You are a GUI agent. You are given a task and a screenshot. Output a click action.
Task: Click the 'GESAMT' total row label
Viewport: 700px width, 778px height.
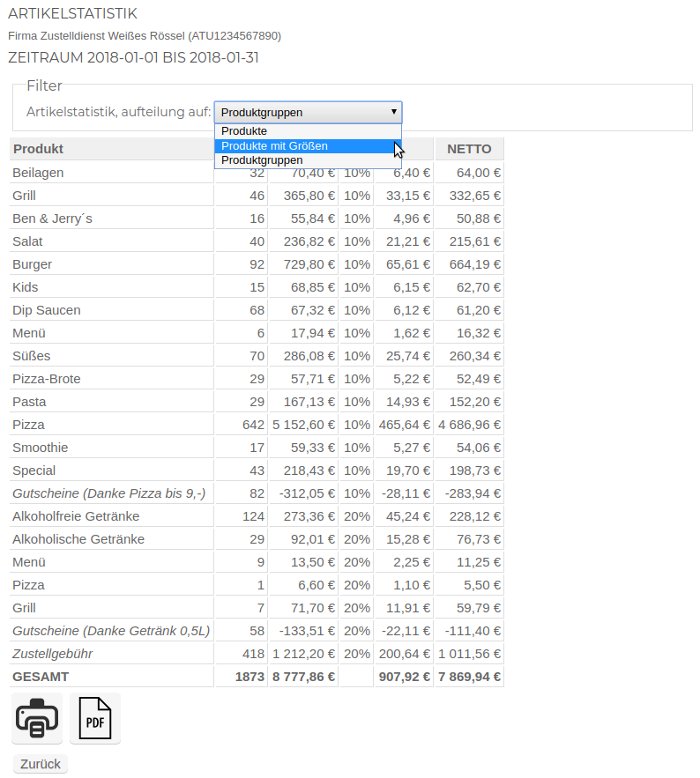pos(41,677)
